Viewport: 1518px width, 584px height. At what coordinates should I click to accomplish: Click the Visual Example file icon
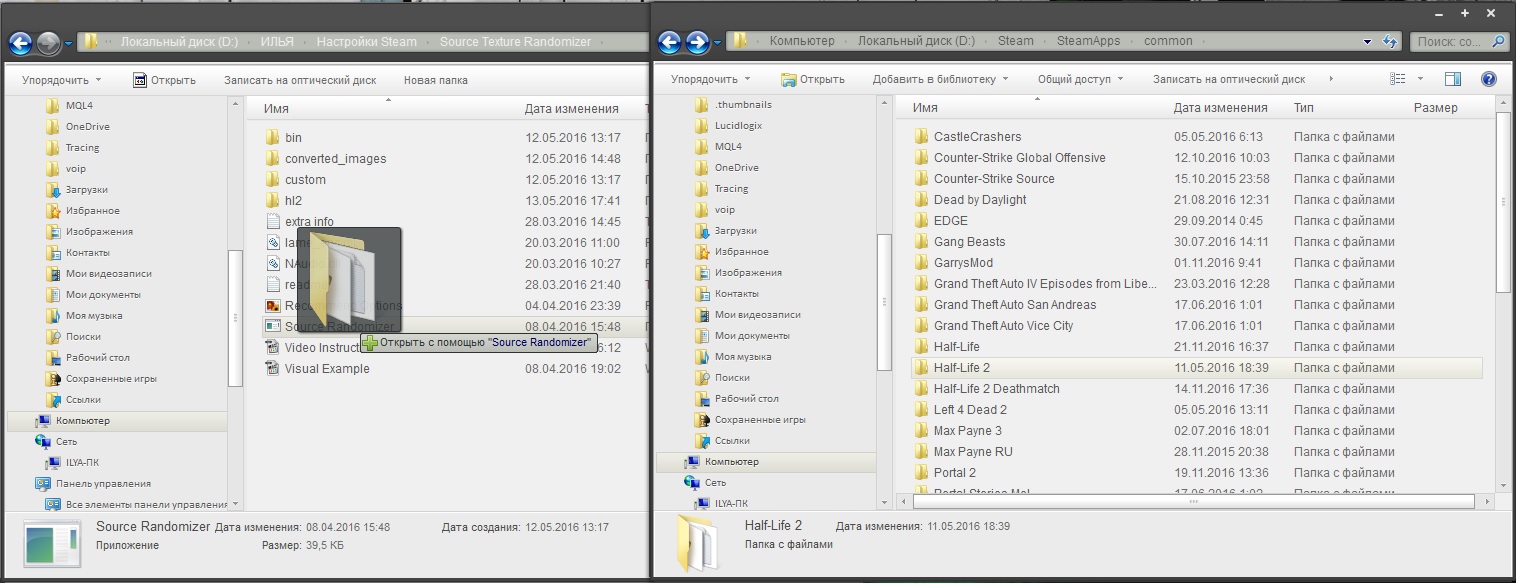click(x=272, y=369)
